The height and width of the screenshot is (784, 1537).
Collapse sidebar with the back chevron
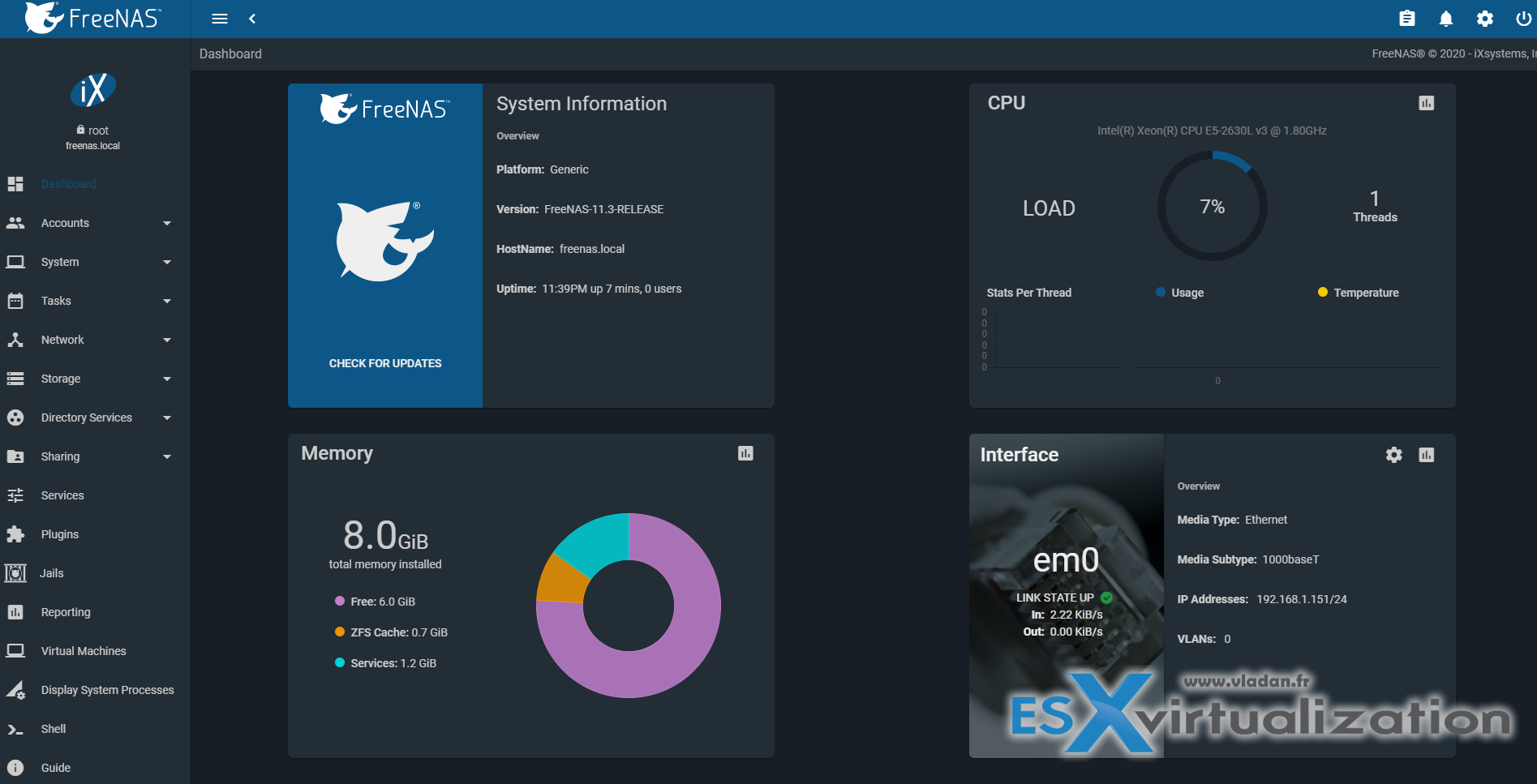[252, 19]
